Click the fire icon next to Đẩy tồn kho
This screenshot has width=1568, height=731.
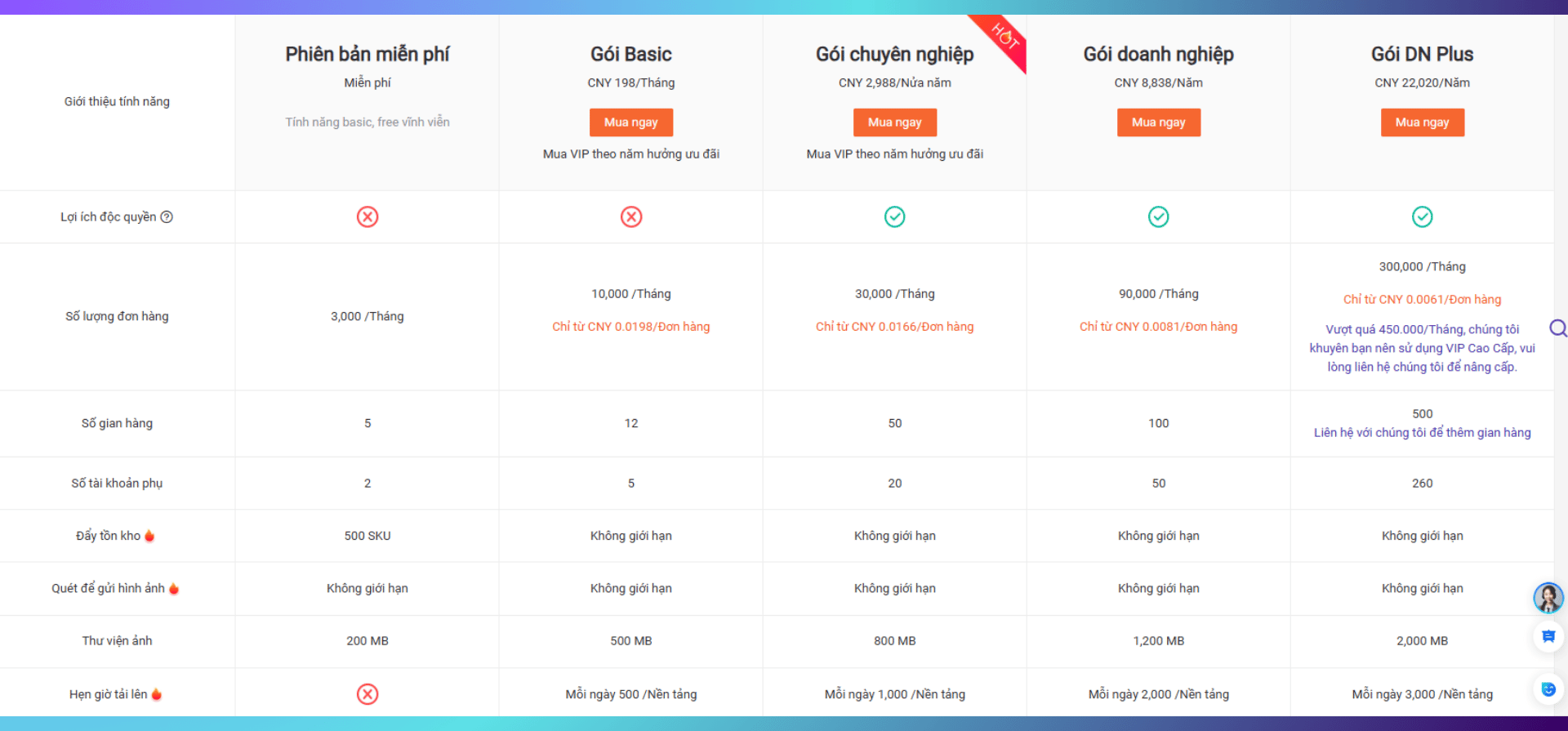point(149,536)
